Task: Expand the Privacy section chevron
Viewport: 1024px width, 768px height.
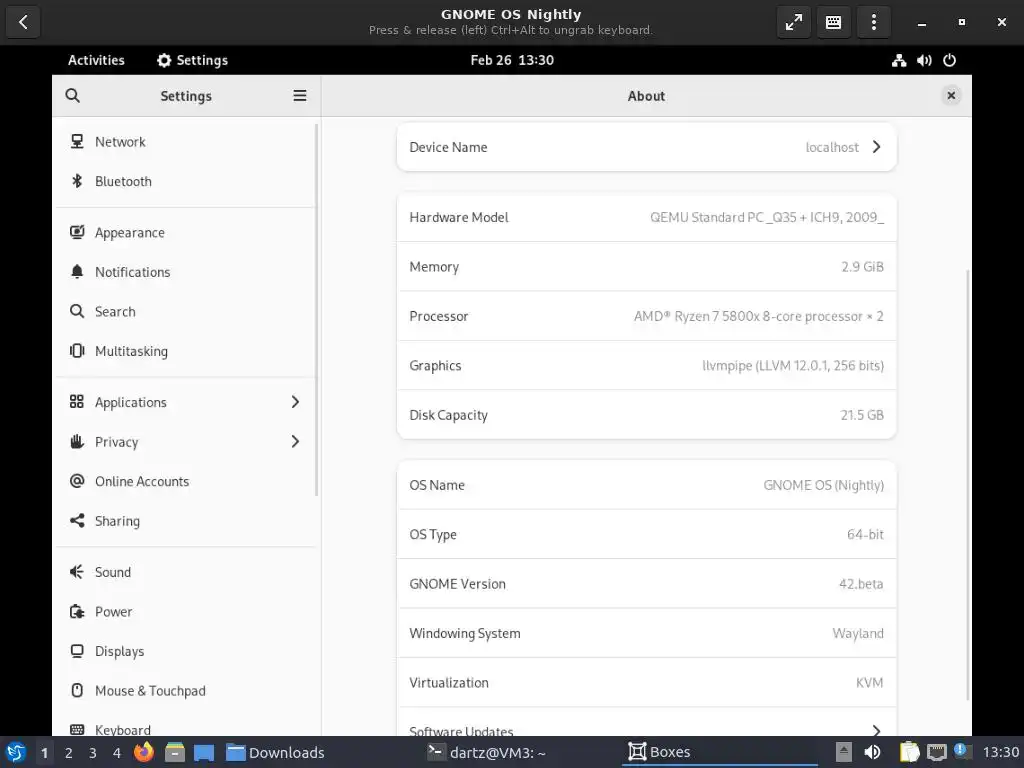Action: tap(295, 441)
